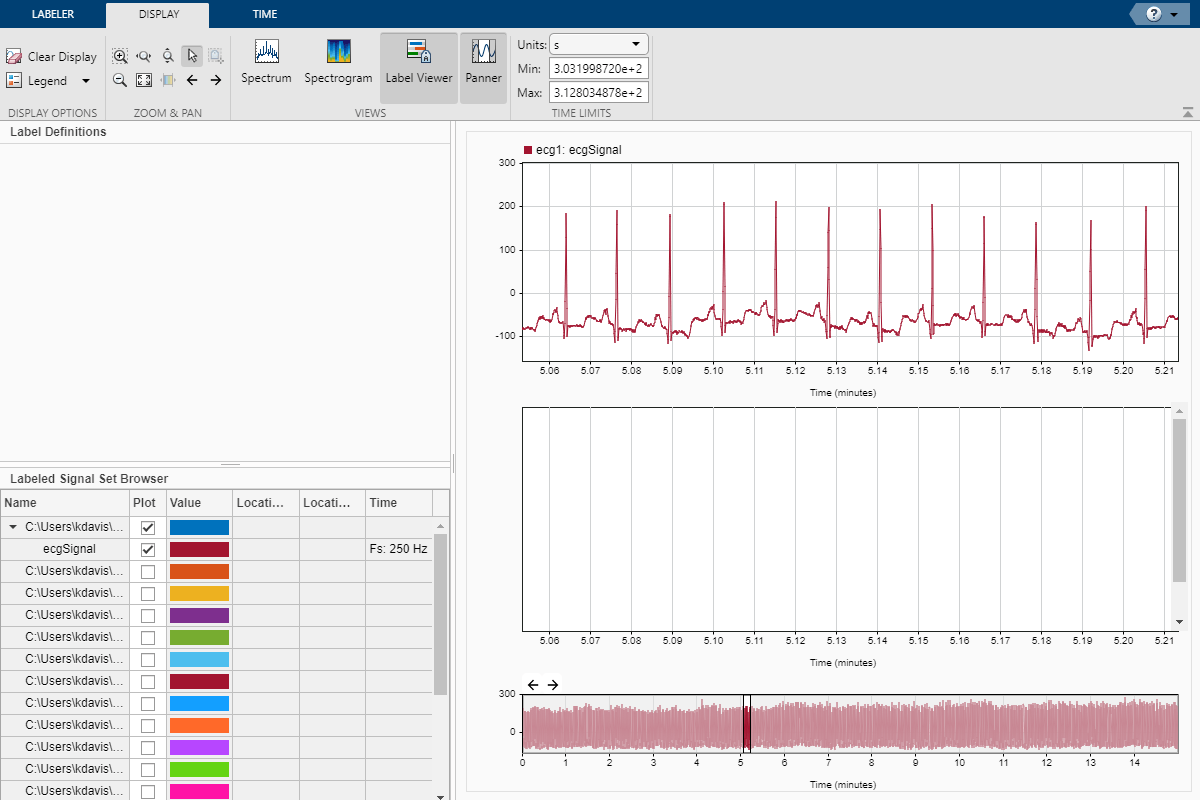Uncheck the ecgSignal Plot checkbox
This screenshot has width=1200, height=800.
pyautogui.click(x=148, y=549)
